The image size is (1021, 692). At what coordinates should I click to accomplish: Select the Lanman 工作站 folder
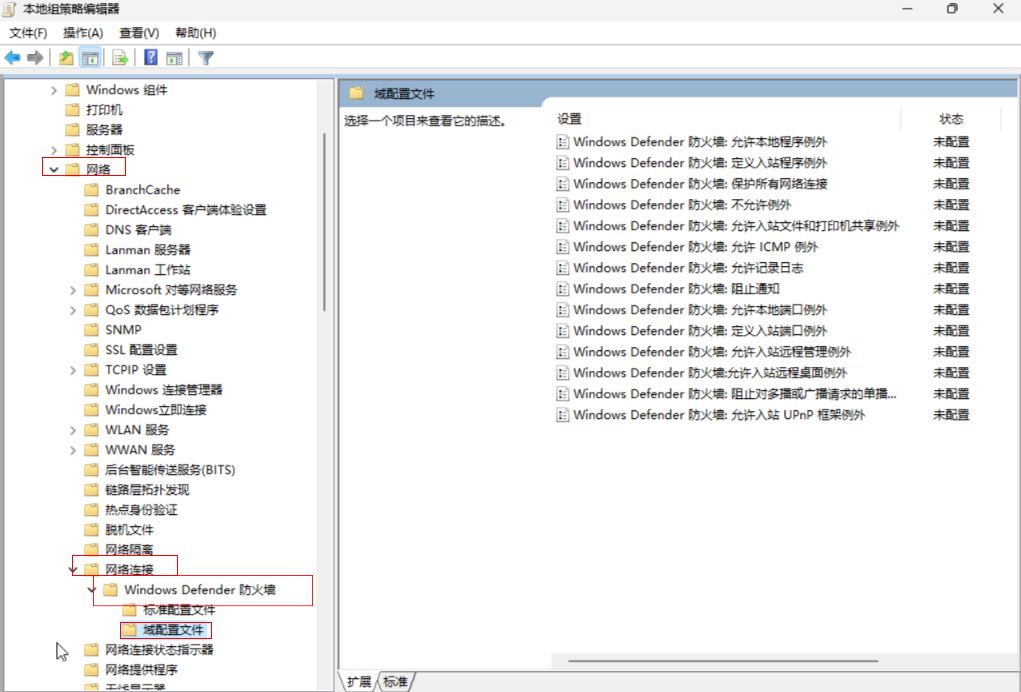tap(148, 270)
